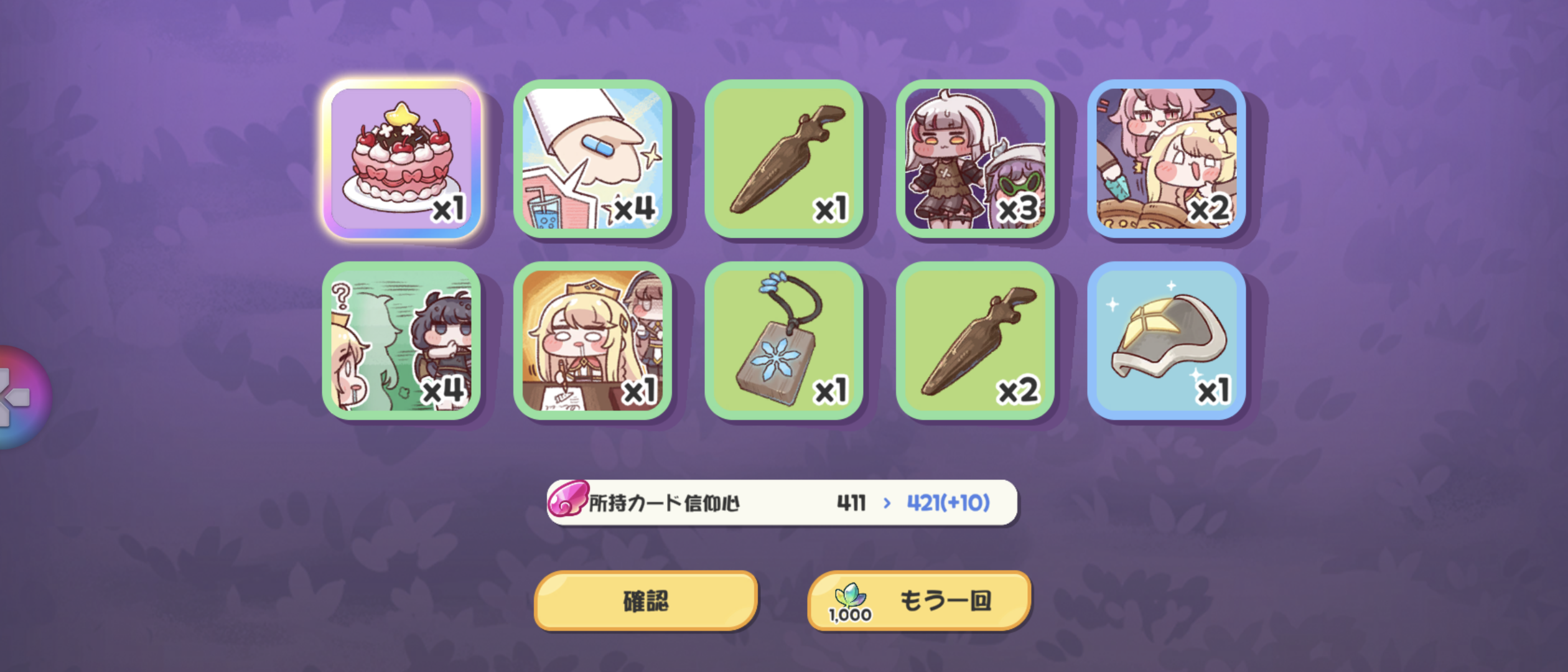Select the golden shoulder armor item

coord(1167,341)
